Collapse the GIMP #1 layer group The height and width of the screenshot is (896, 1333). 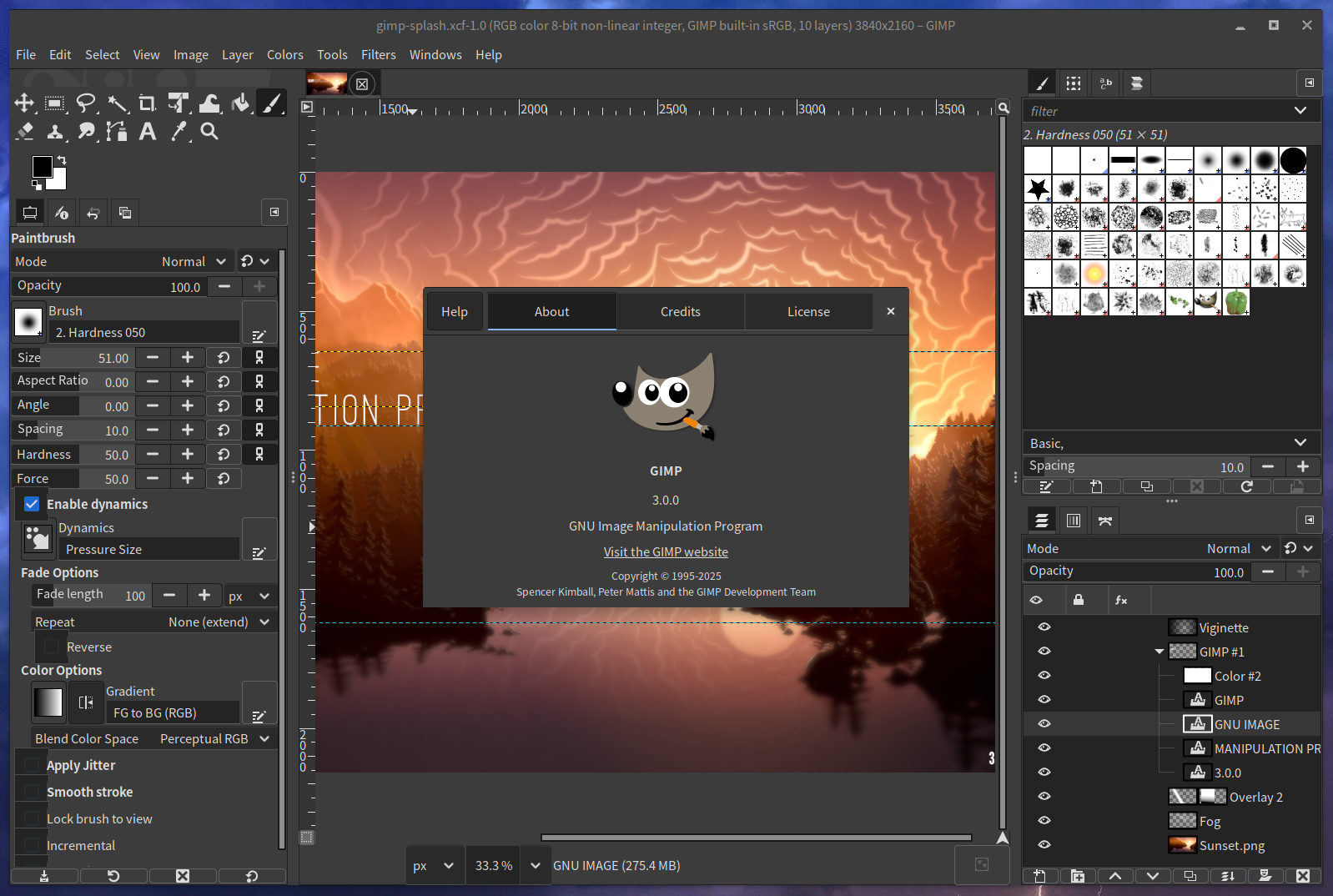coord(1159,652)
